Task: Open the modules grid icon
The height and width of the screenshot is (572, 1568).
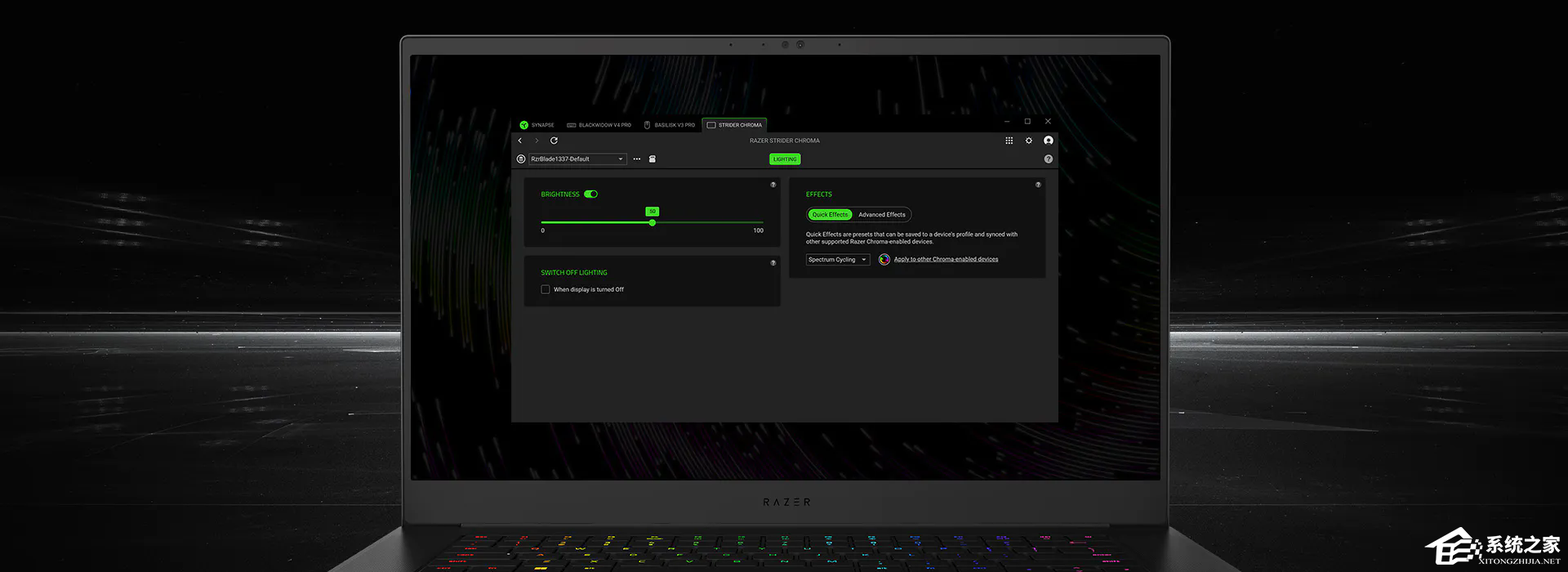Action: pos(1009,141)
